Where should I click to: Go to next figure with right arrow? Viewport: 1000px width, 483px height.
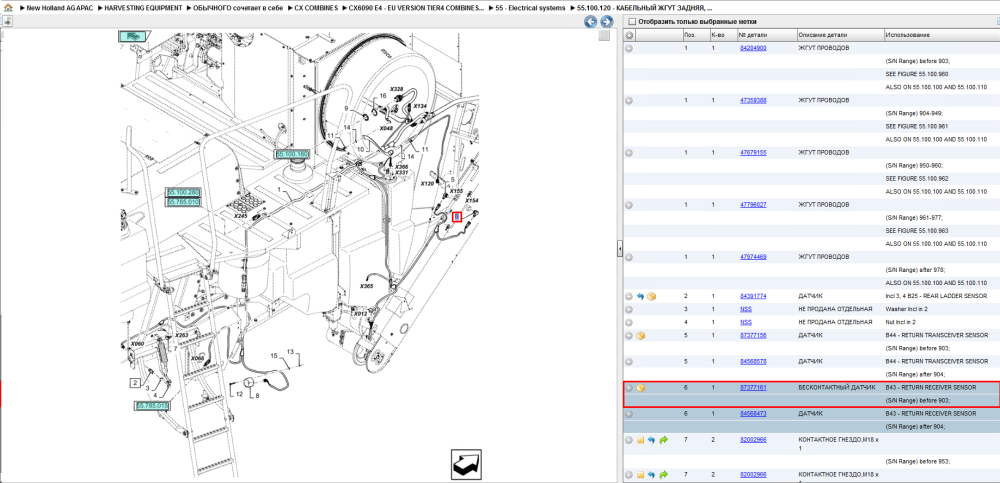click(607, 22)
